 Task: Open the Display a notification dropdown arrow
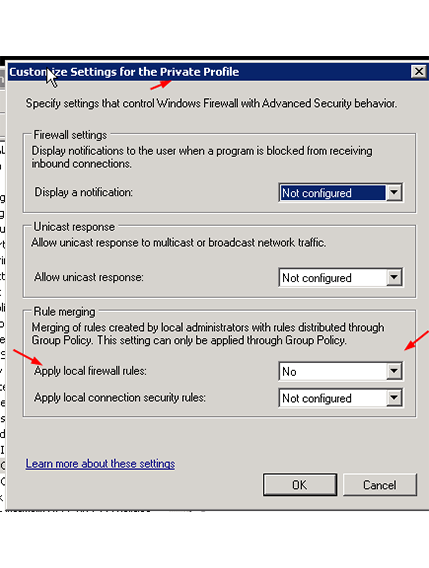pyautogui.click(x=394, y=192)
